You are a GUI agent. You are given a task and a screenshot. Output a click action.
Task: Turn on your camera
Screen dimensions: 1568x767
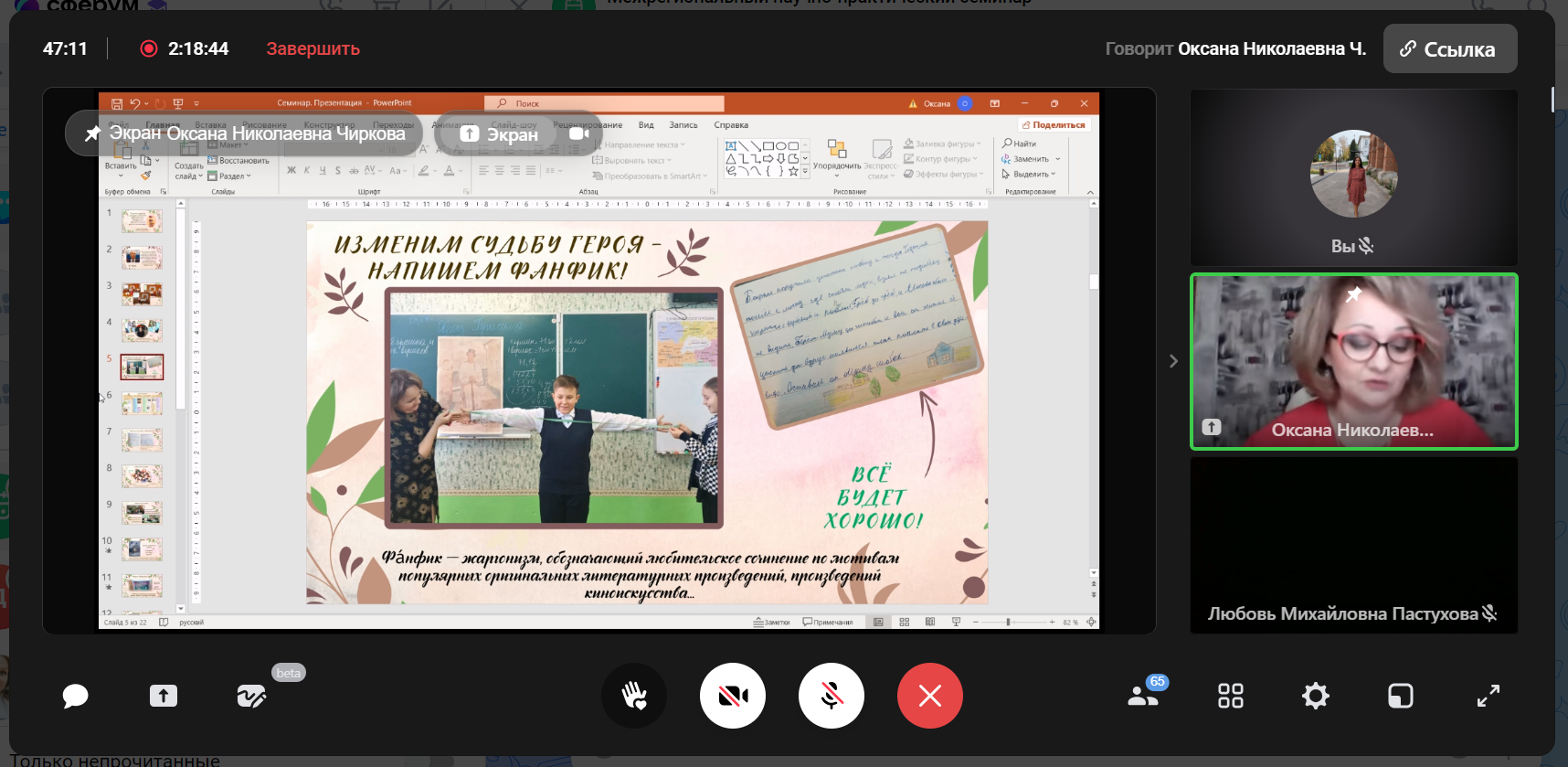pyautogui.click(x=733, y=697)
